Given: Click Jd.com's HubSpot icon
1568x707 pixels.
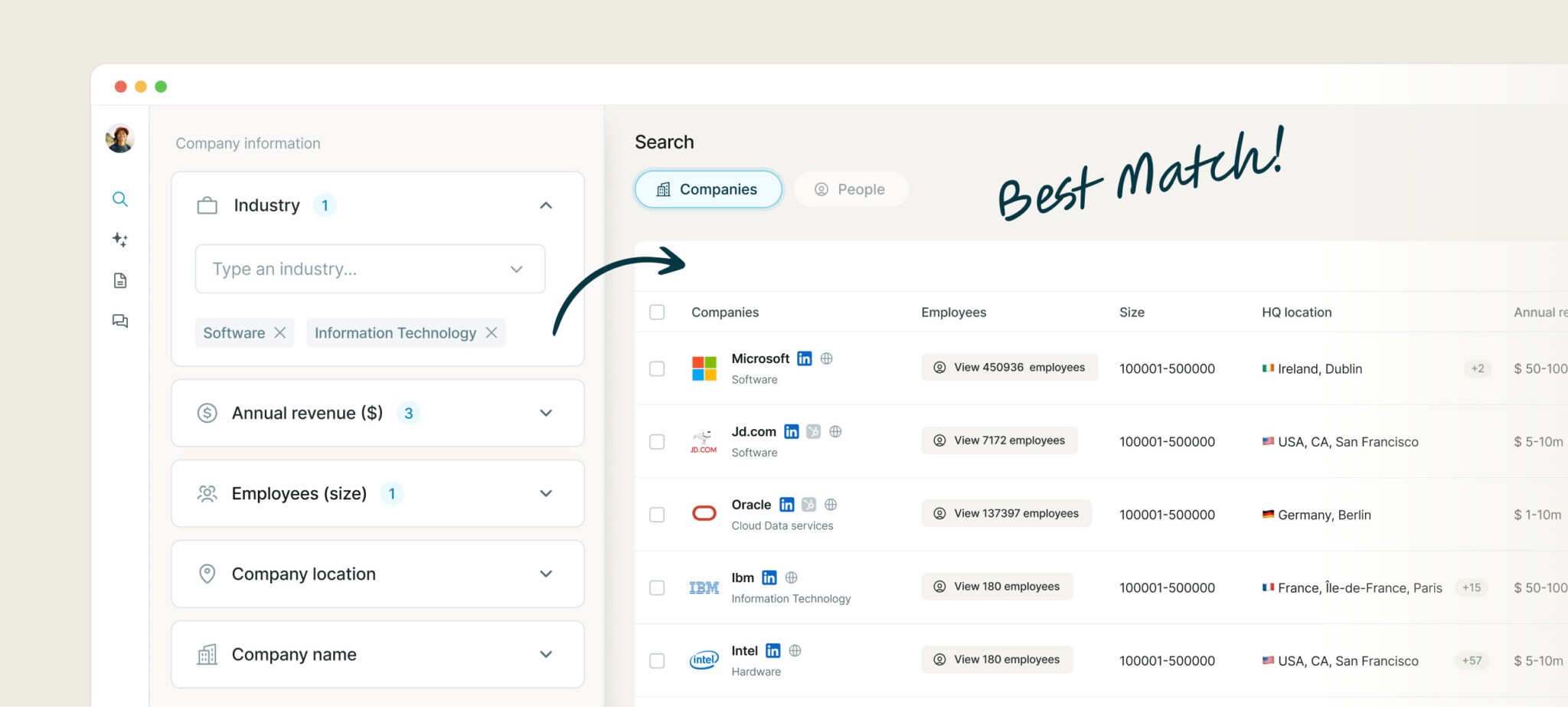Looking at the screenshot, I should [x=813, y=432].
